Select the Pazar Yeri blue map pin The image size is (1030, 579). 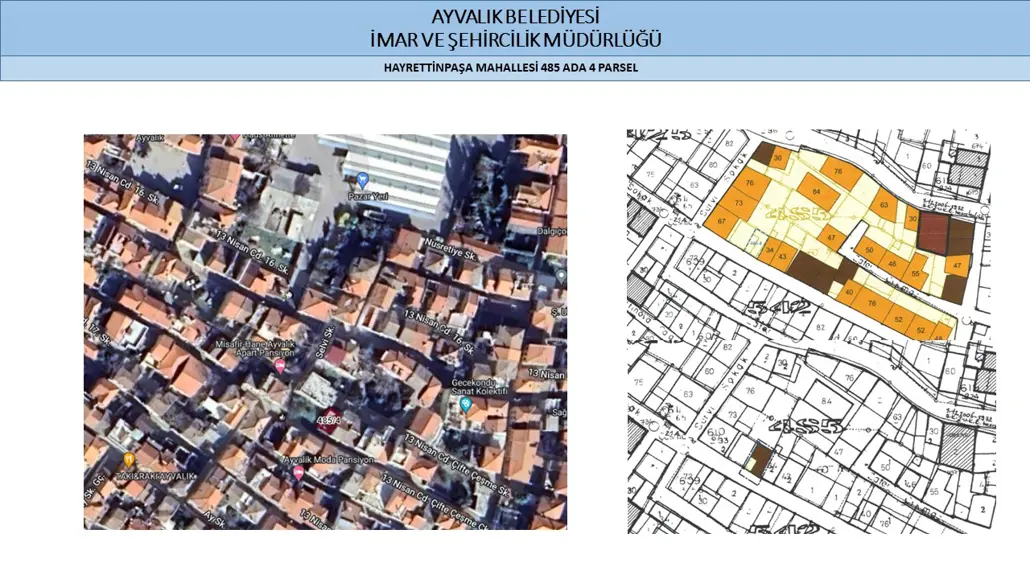362,181
